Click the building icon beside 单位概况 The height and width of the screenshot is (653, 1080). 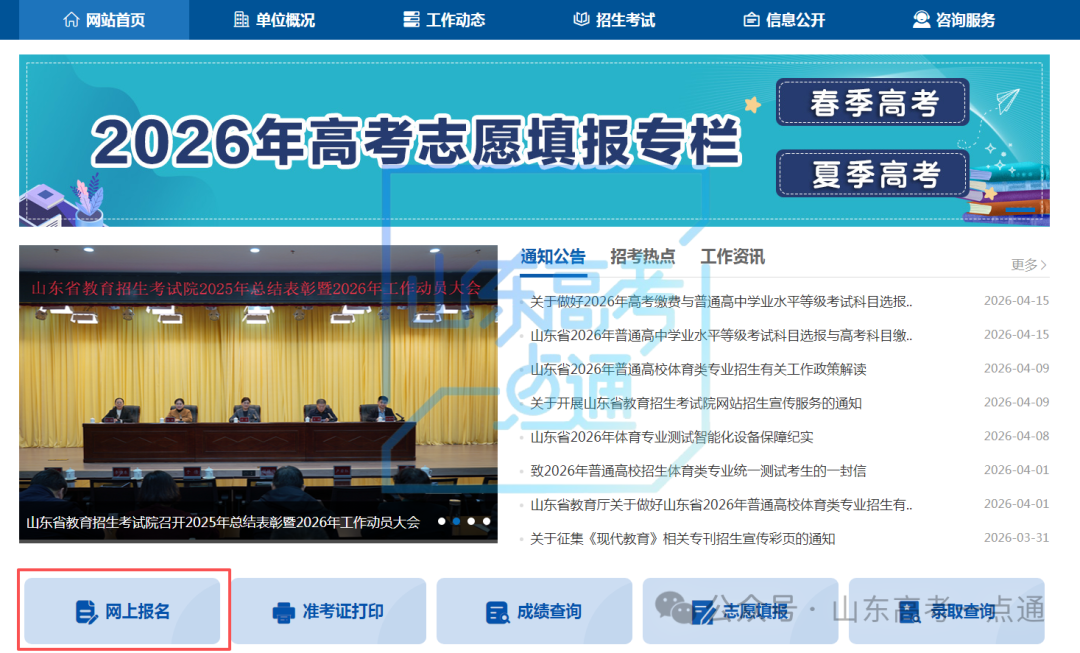(x=241, y=20)
